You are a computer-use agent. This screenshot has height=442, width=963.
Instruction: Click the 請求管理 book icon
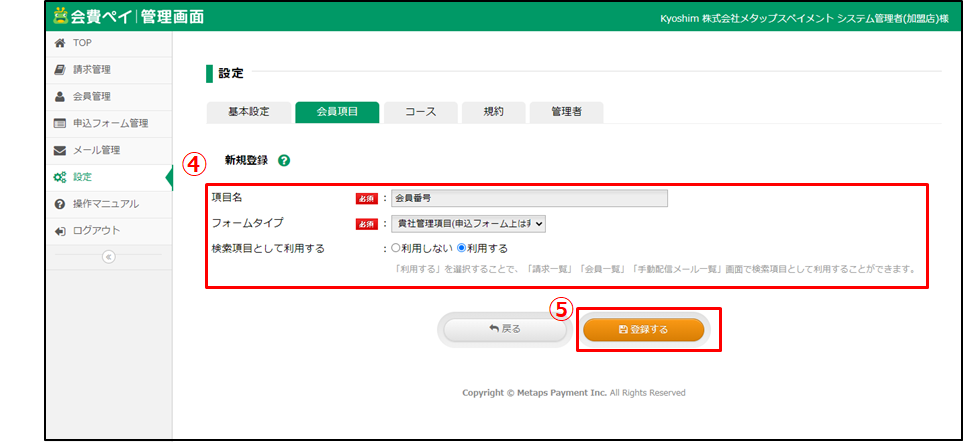coord(60,70)
